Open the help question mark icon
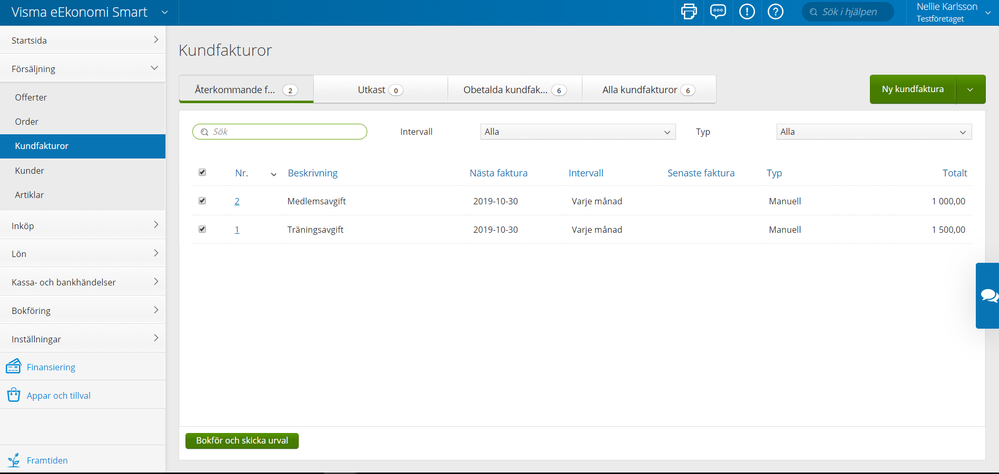 coord(775,12)
